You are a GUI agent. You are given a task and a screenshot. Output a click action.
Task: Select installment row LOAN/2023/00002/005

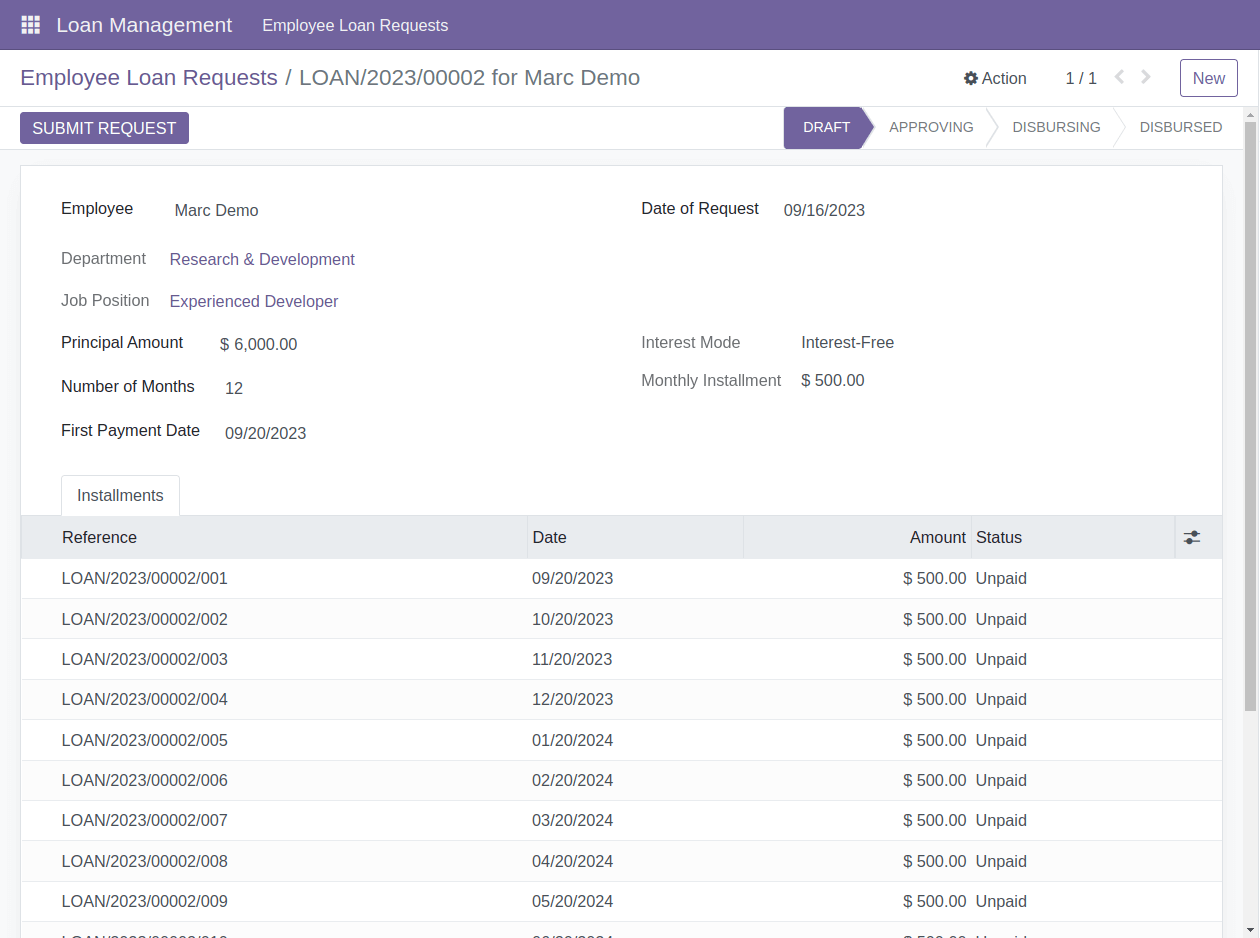pos(144,740)
